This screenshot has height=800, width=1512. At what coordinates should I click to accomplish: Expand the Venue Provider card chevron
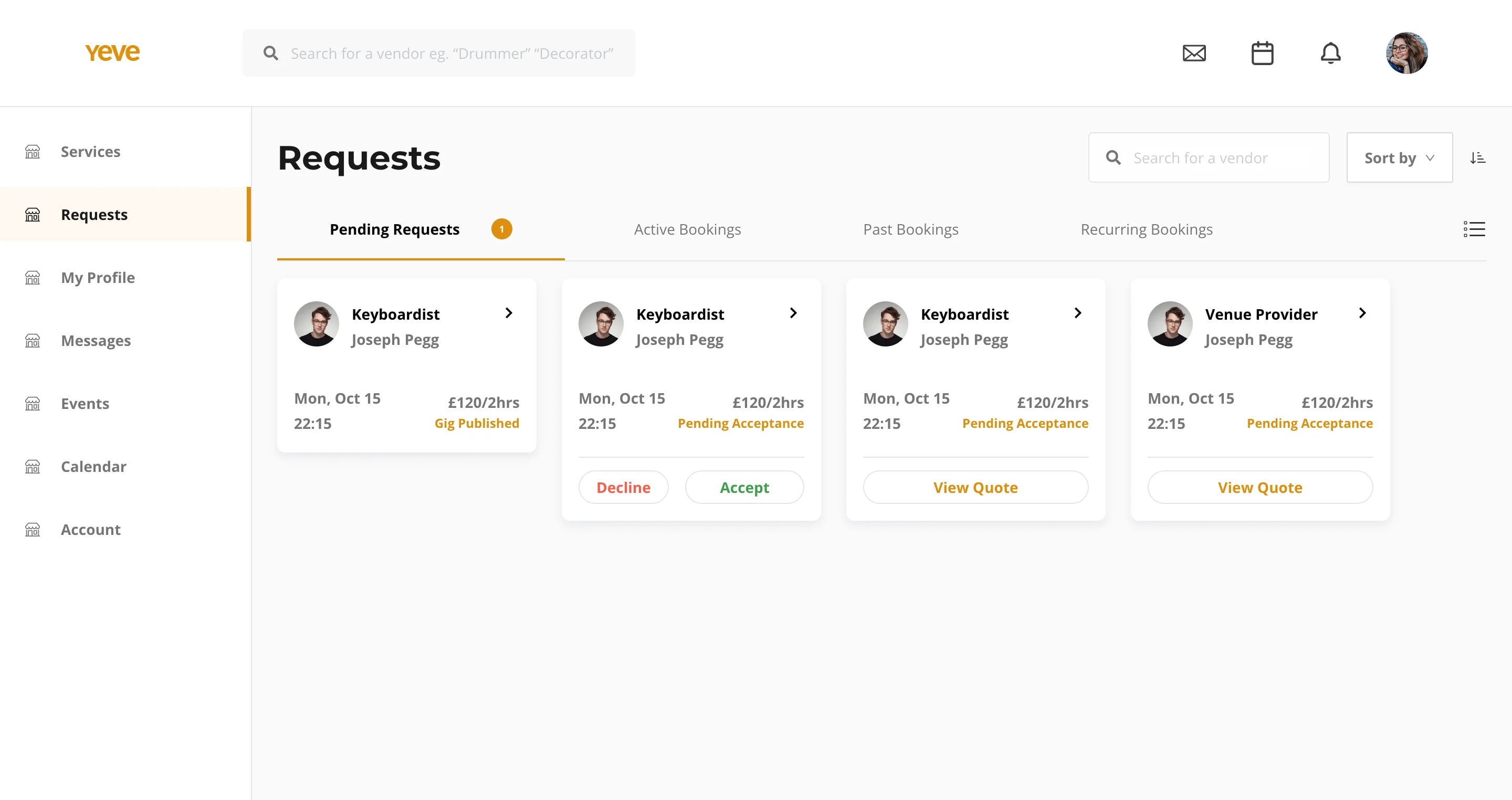point(1362,313)
